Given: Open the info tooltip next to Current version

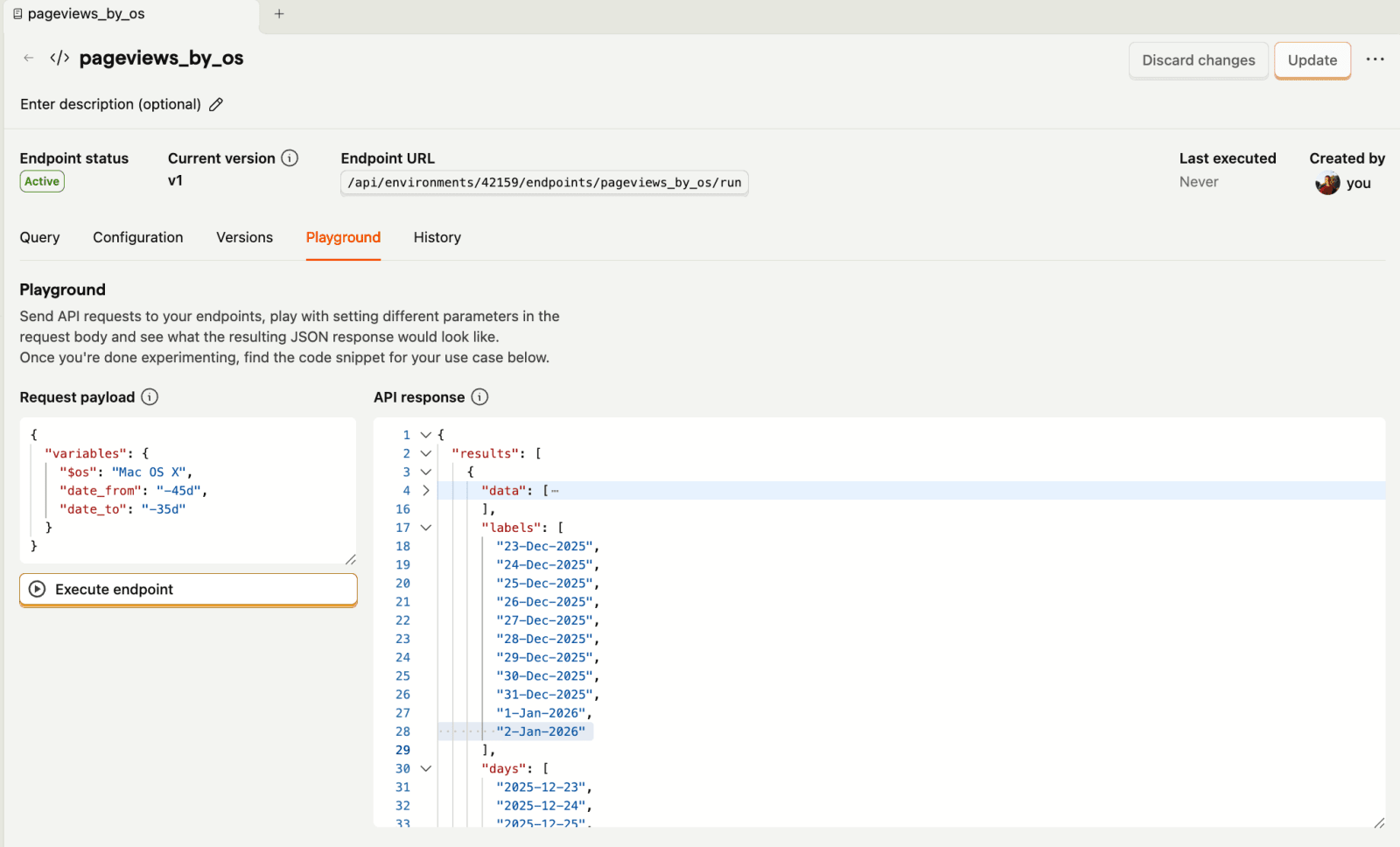Looking at the screenshot, I should coord(290,157).
